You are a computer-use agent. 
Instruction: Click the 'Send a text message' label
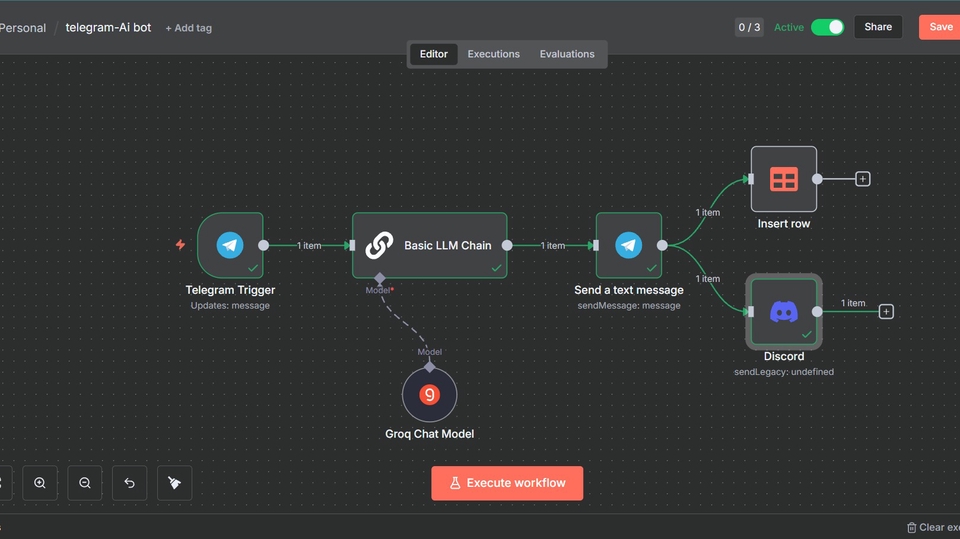(629, 290)
